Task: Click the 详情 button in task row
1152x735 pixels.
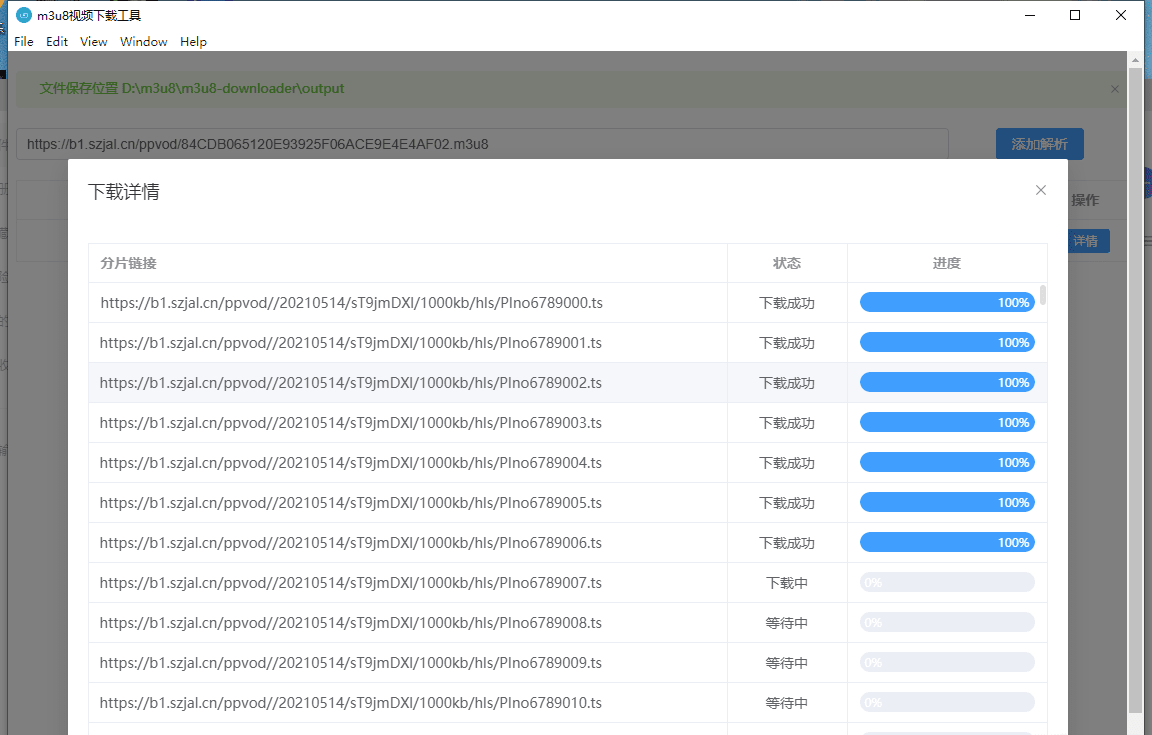Action: tap(1085, 241)
